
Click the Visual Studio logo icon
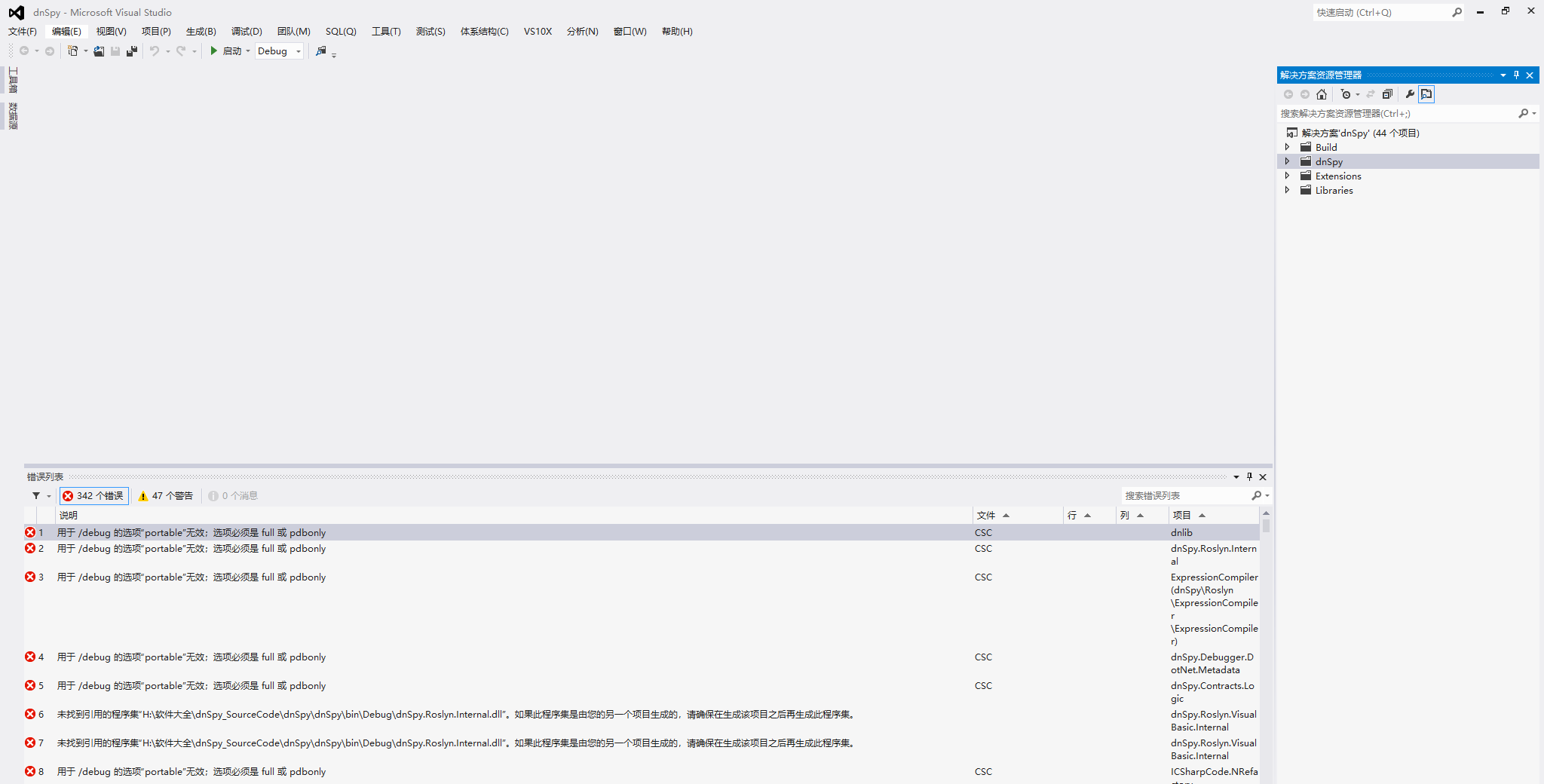point(16,12)
